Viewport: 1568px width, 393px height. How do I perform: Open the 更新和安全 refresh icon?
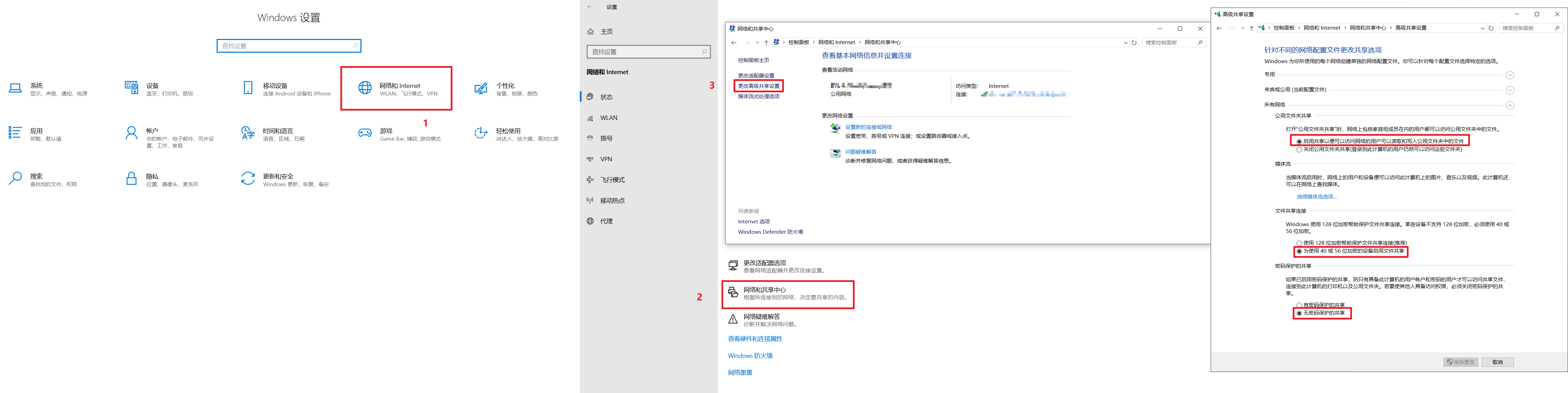pyautogui.click(x=248, y=178)
